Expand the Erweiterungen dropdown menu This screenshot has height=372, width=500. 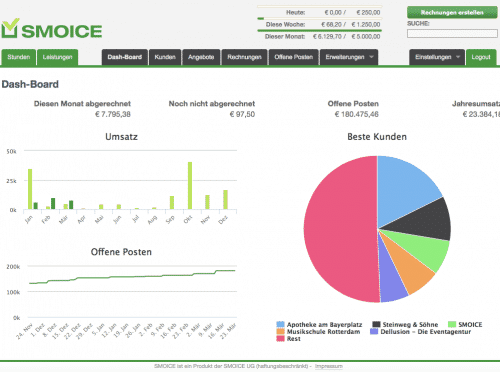[x=349, y=57]
